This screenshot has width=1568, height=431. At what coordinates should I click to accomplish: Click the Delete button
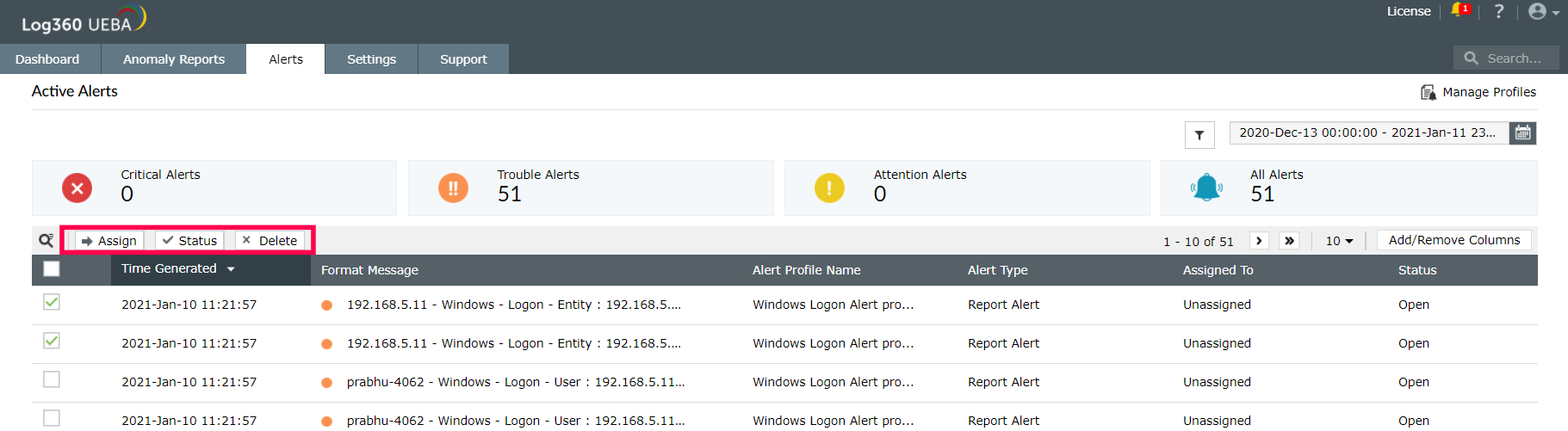[270, 241]
